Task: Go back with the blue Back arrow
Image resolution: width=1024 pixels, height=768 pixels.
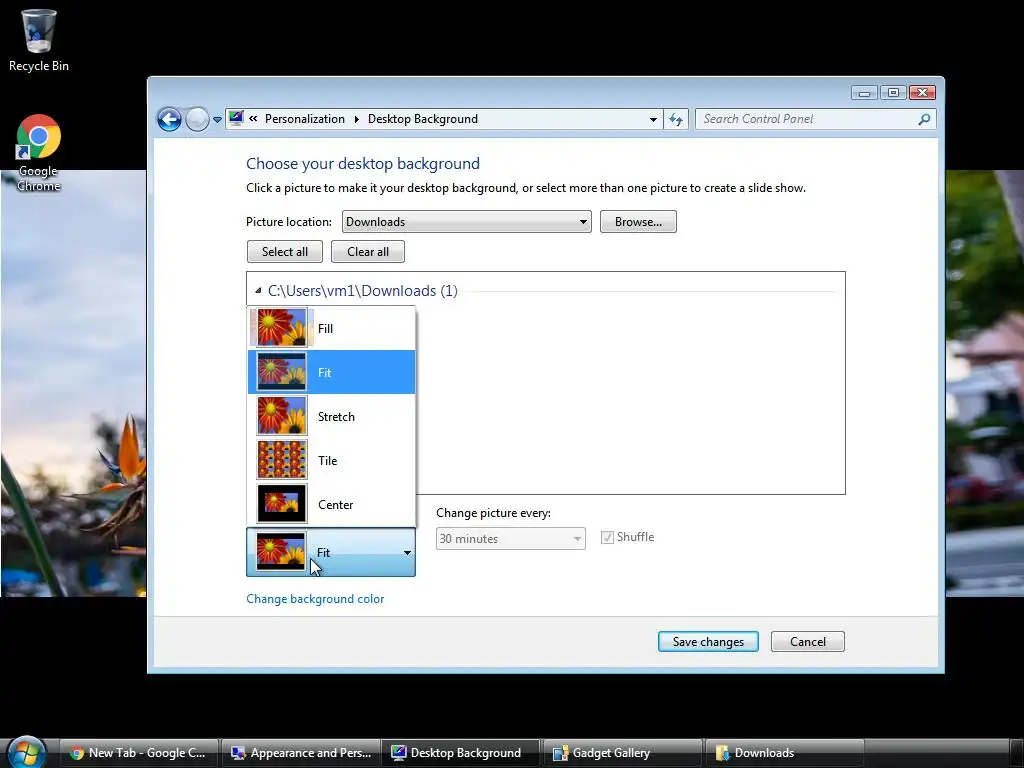Action: 169,120
